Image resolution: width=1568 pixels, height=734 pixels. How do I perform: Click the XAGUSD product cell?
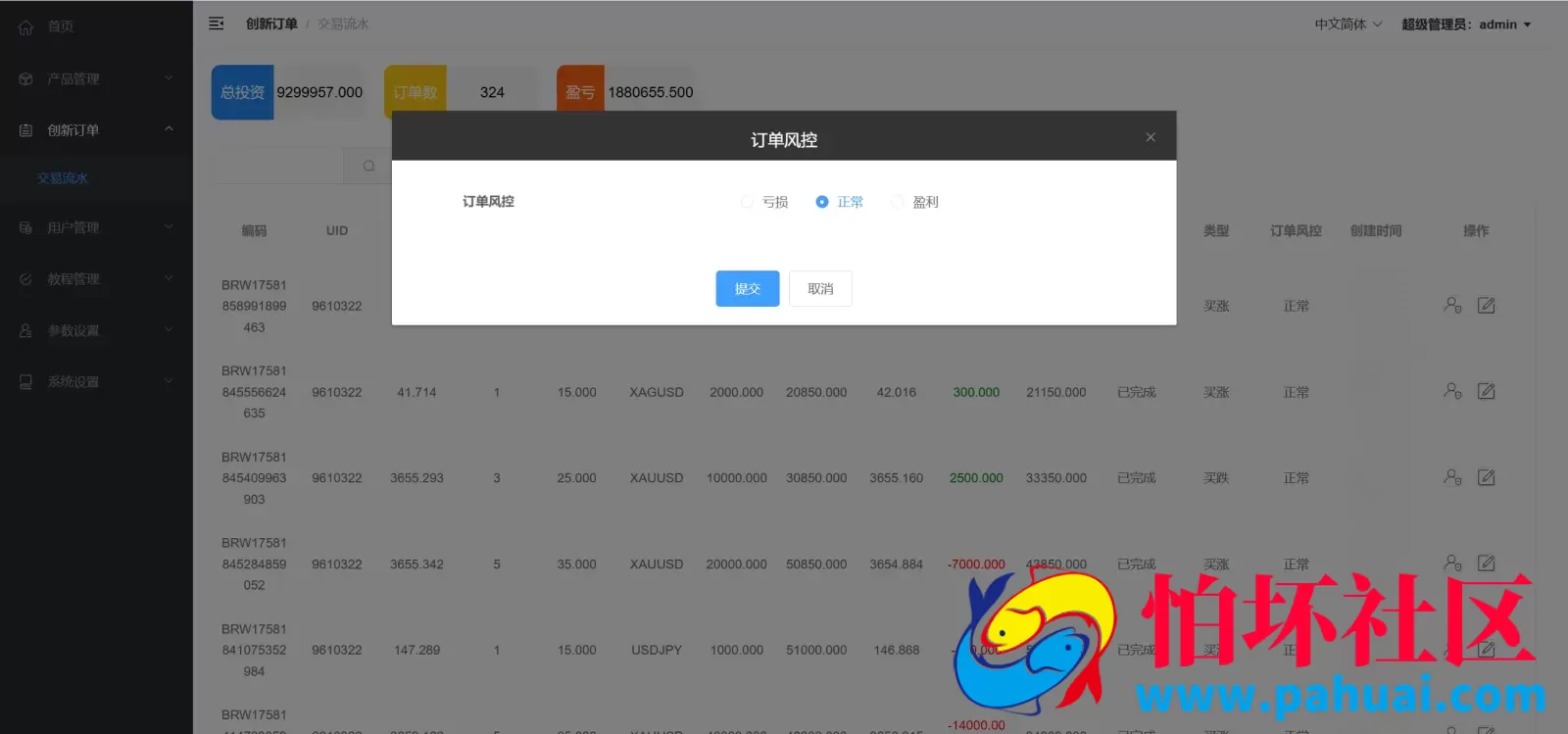(657, 392)
